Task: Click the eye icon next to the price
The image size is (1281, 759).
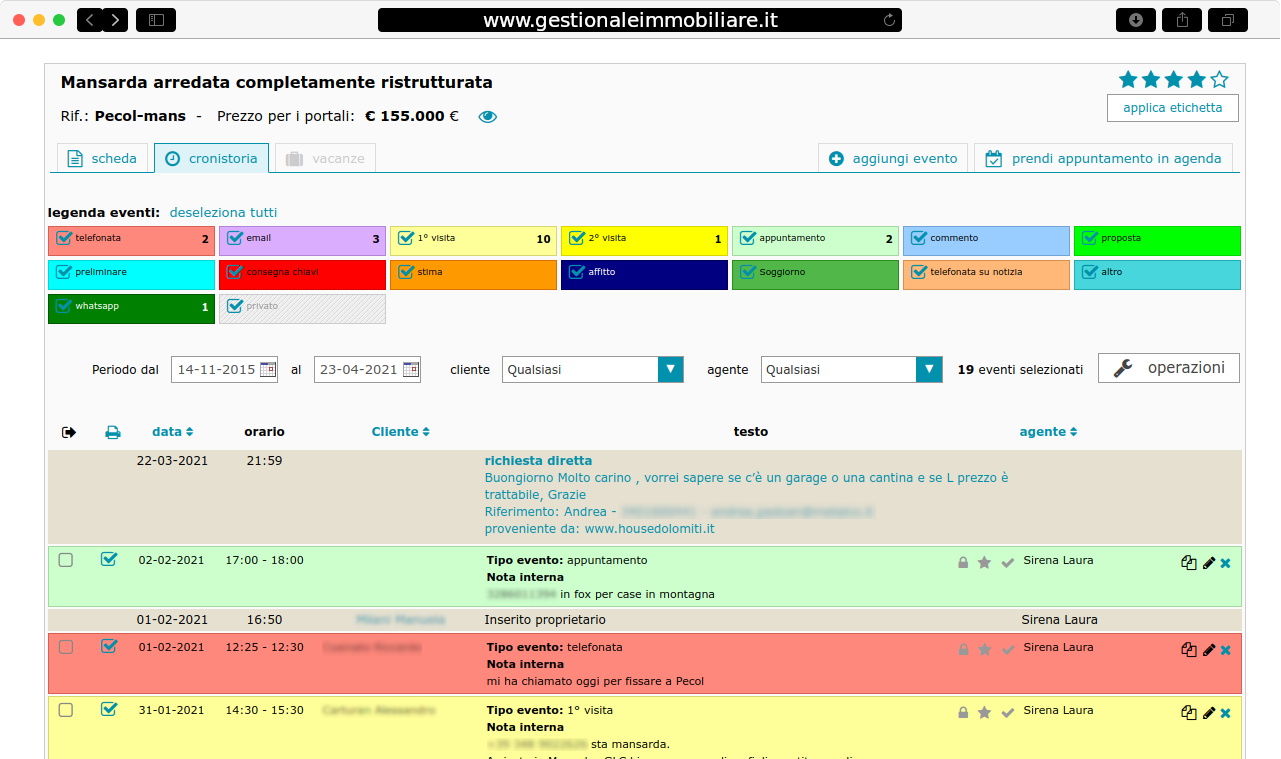Action: (x=487, y=116)
